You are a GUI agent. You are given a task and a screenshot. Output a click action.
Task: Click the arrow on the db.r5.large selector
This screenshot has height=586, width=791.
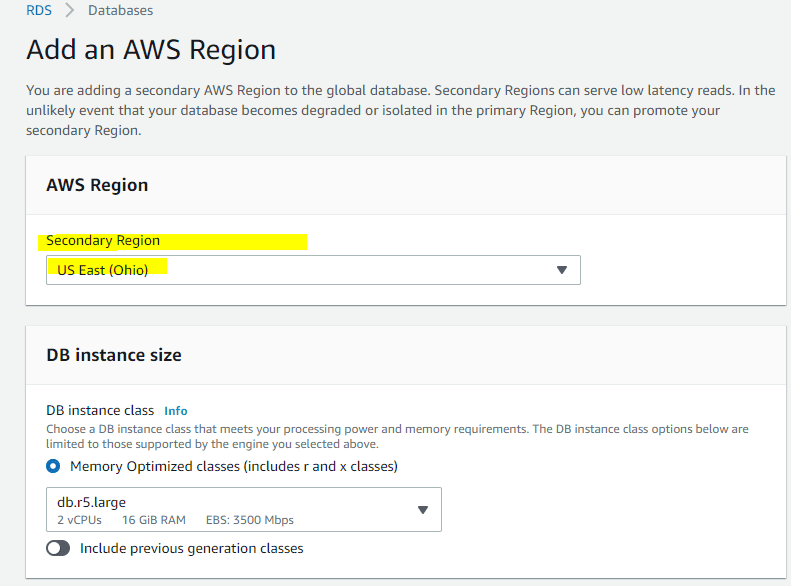pos(423,510)
